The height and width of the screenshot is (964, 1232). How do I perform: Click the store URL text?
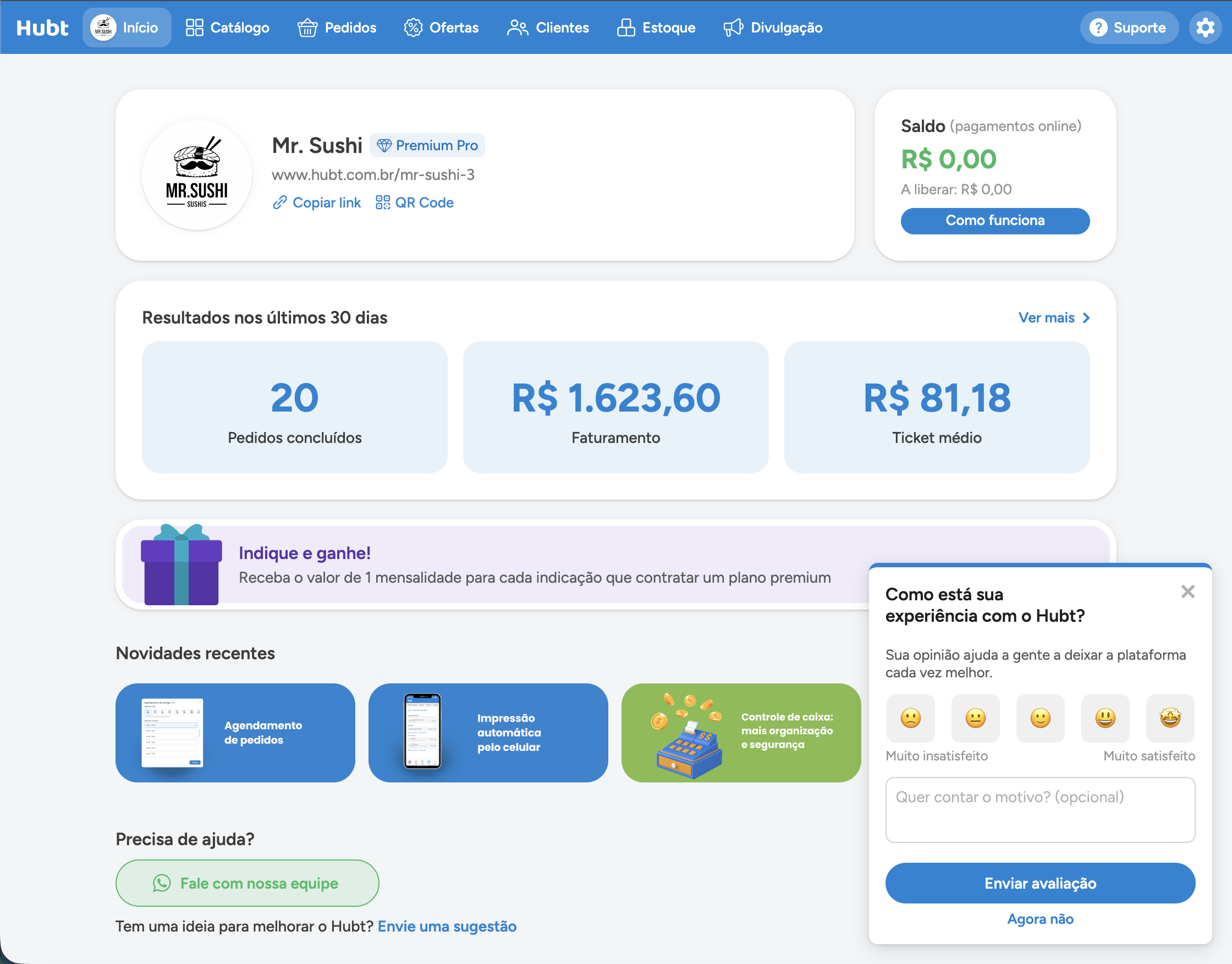(x=373, y=175)
